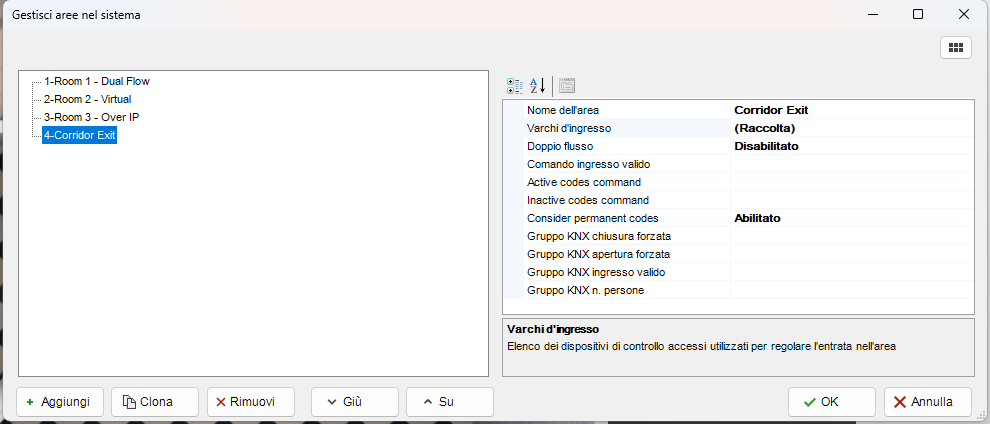Click Gruppo KNX n. persone value field

[x=850, y=290]
